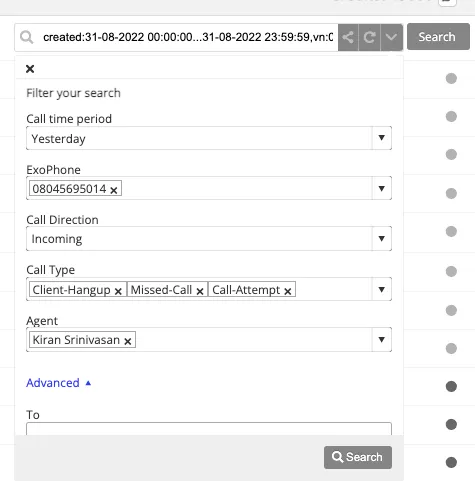Collapse the Advanced section
This screenshot has width=475, height=481.
pyautogui.click(x=59, y=383)
